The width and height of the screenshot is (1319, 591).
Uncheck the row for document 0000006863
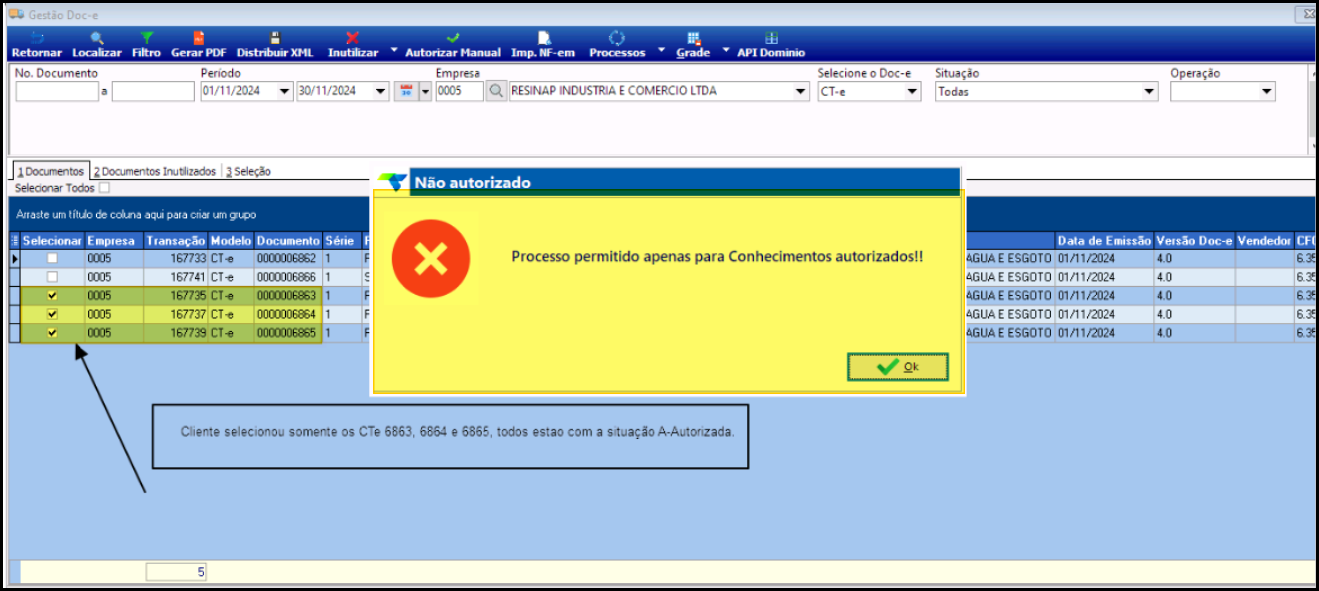point(53,296)
